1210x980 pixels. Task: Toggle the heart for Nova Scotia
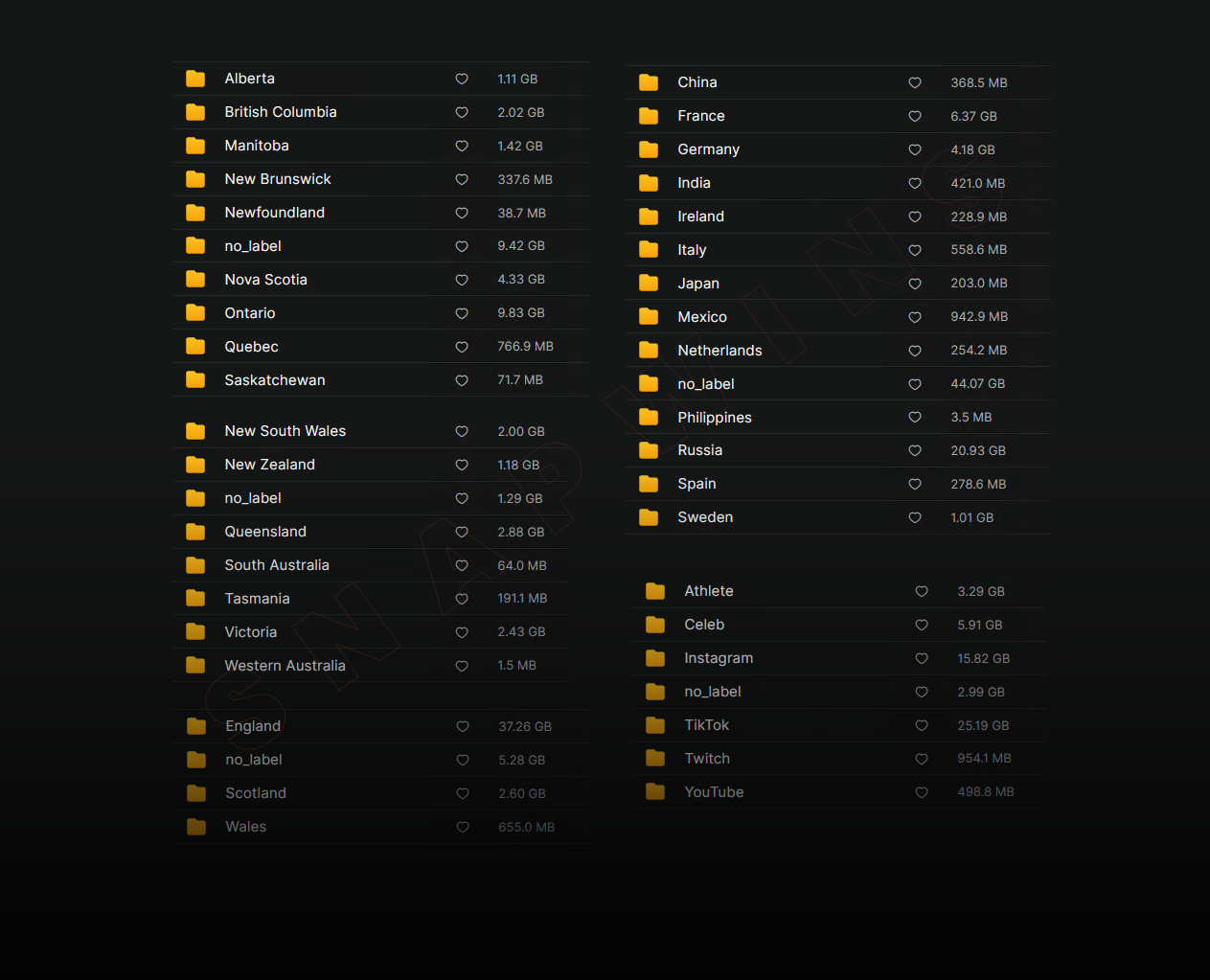[x=462, y=280]
